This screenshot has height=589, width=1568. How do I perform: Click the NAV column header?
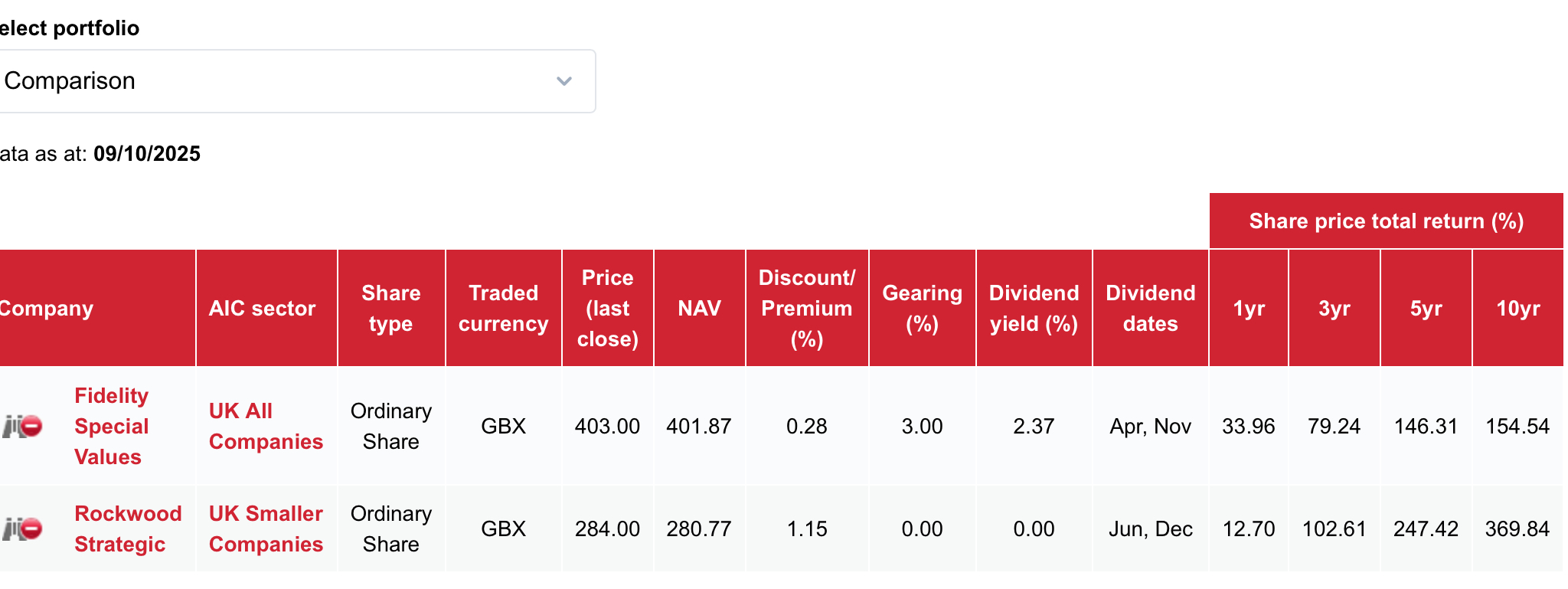(700, 308)
